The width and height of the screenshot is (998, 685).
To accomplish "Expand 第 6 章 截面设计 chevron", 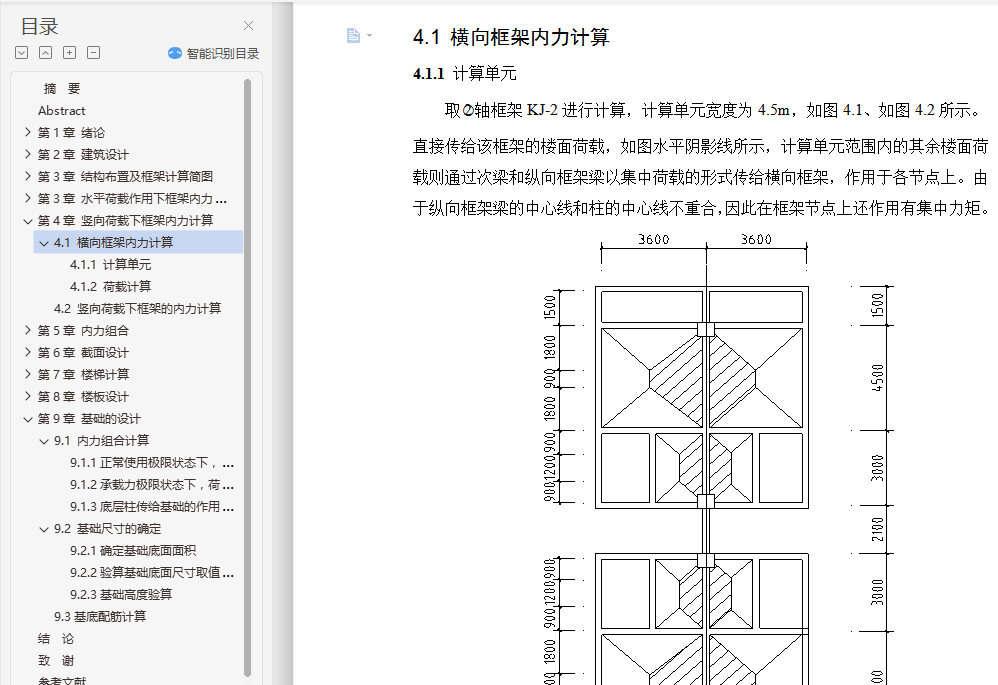I will pos(27,352).
